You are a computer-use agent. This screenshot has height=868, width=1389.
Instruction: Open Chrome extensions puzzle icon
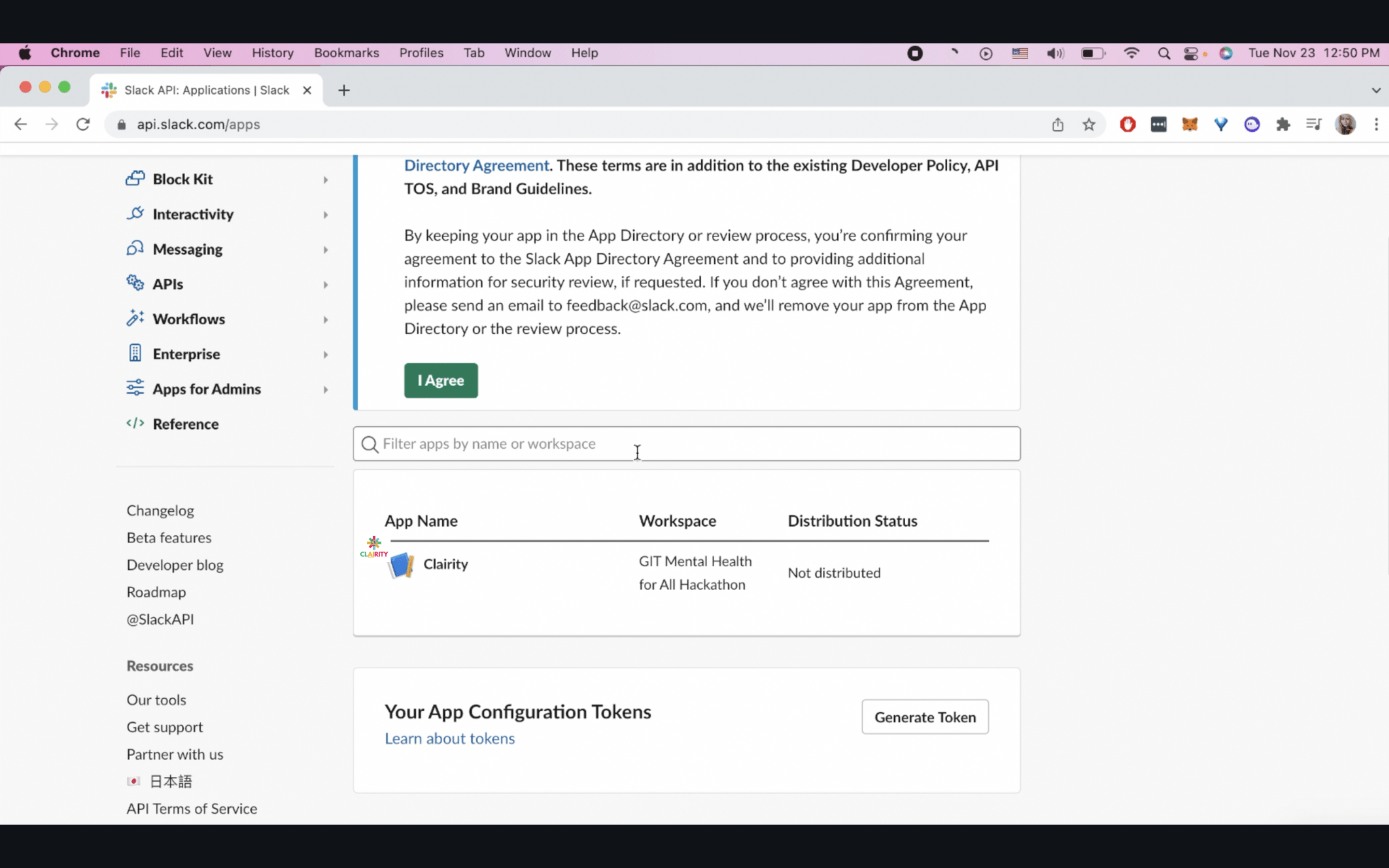1283,124
